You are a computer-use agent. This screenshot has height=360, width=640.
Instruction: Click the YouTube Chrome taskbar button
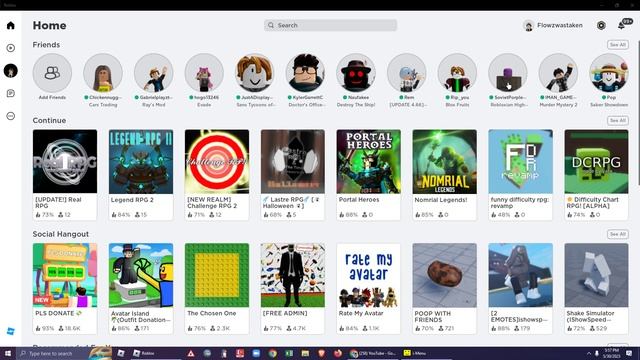coord(373,353)
